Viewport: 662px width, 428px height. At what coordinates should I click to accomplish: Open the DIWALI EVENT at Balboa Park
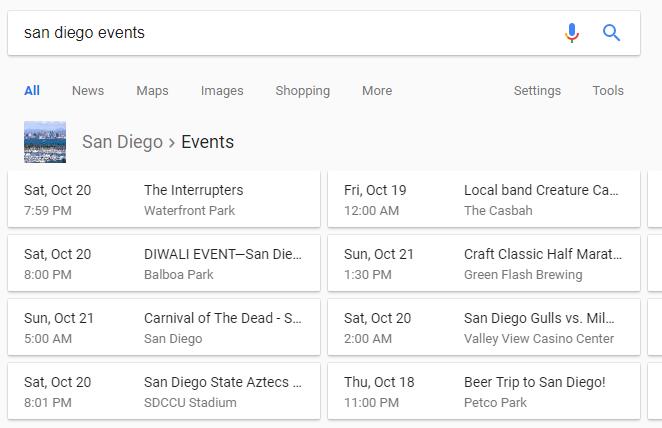[164, 263]
